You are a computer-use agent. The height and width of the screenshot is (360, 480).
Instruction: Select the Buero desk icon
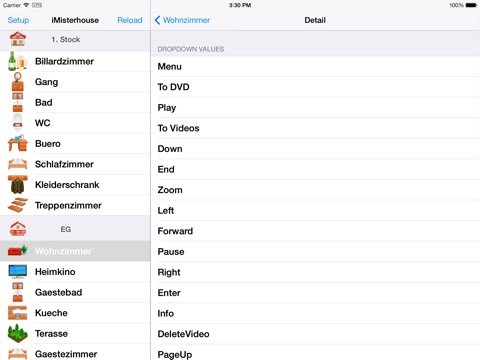[x=17, y=143]
